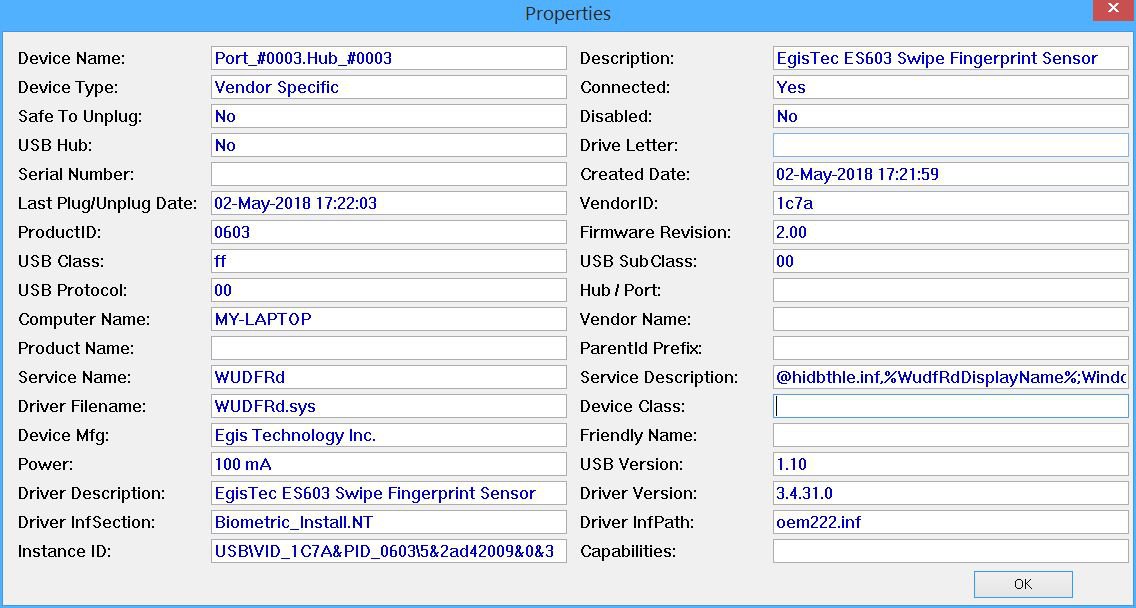1136x608 pixels.
Task: Click the empty ParentId Prefix field
Action: [x=951, y=348]
